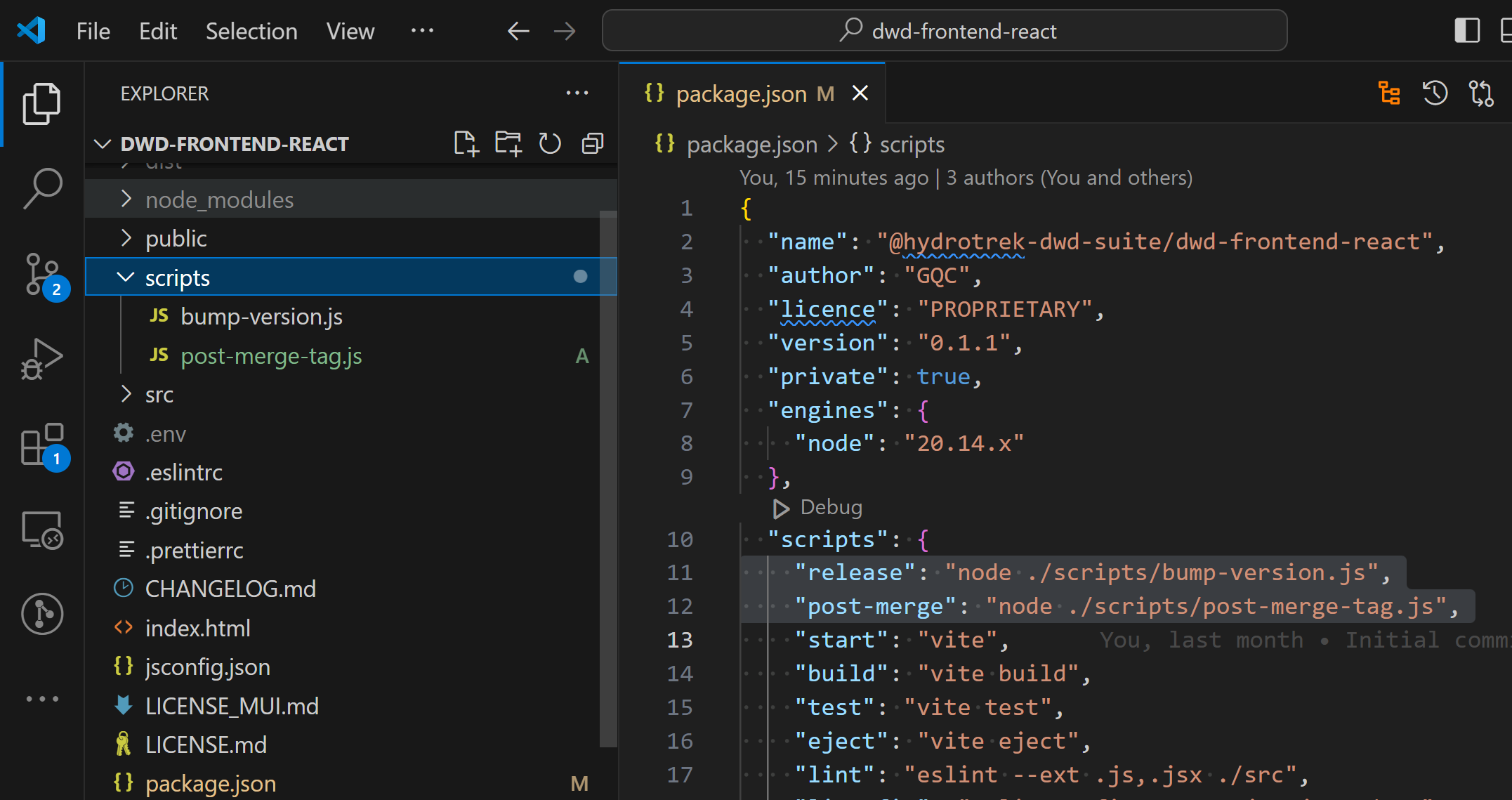Create a new folder in the explorer
This screenshot has height=800, width=1512.
click(x=508, y=143)
